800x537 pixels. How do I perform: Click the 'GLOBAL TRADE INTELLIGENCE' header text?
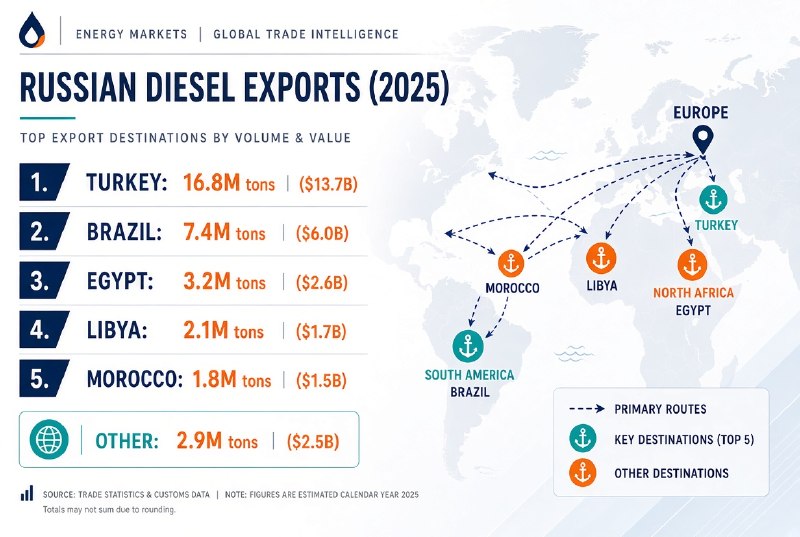tap(306, 34)
